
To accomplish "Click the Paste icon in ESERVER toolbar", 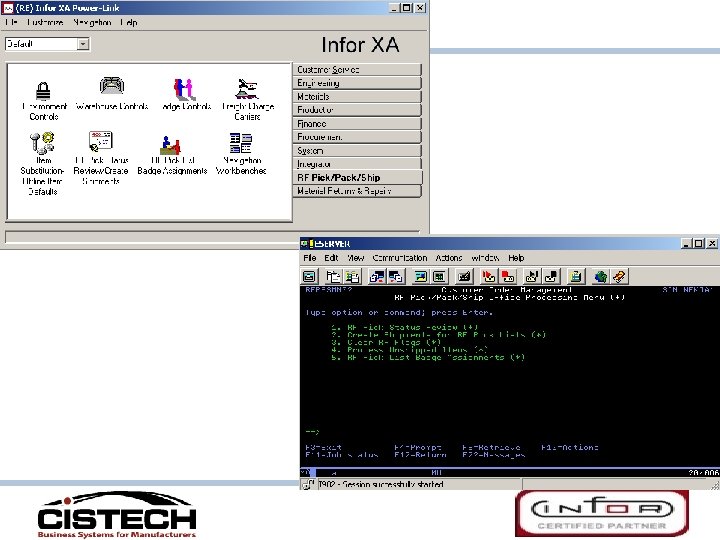I will 352,276.
